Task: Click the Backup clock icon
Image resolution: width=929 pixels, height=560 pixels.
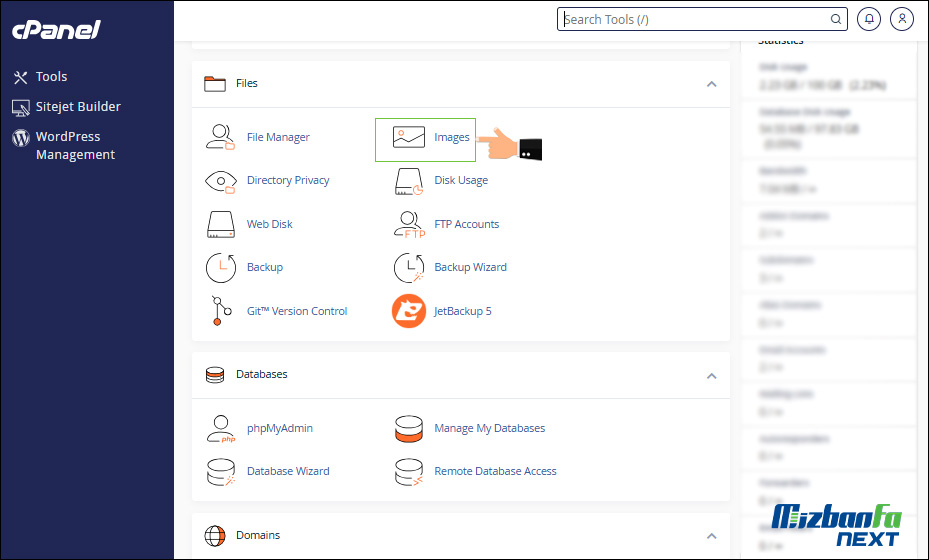Action: coord(220,268)
